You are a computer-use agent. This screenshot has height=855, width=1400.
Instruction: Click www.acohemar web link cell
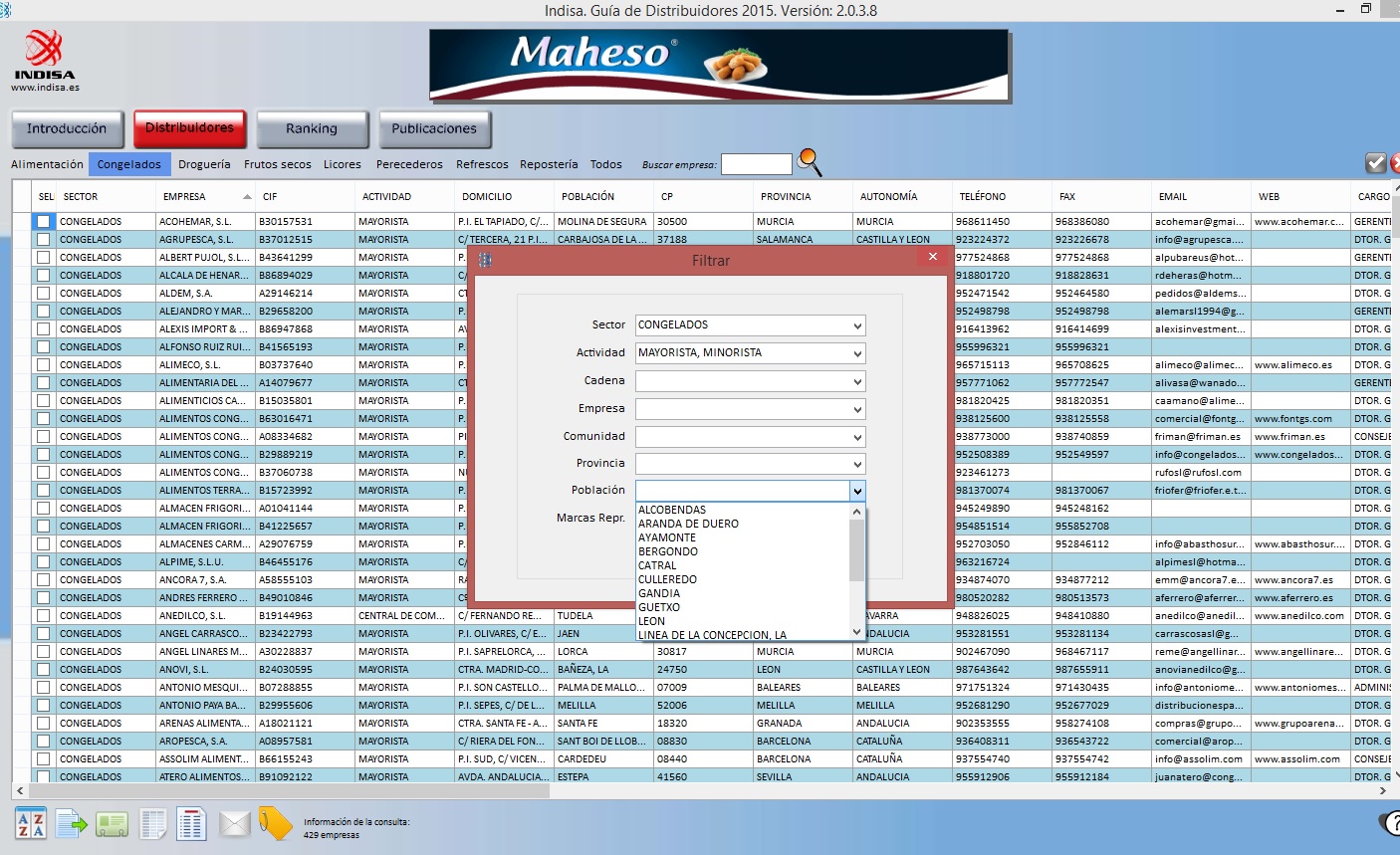[x=1301, y=222]
